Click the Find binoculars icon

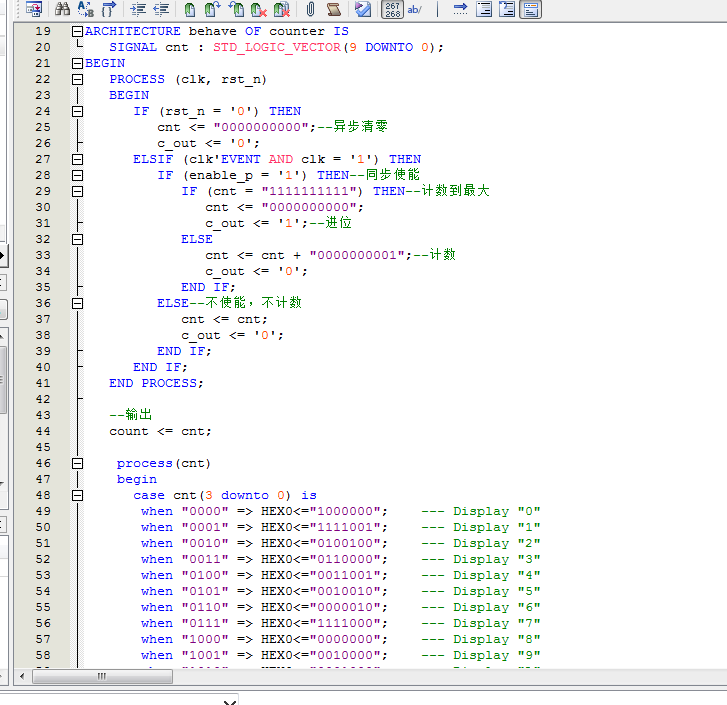(x=62, y=9)
